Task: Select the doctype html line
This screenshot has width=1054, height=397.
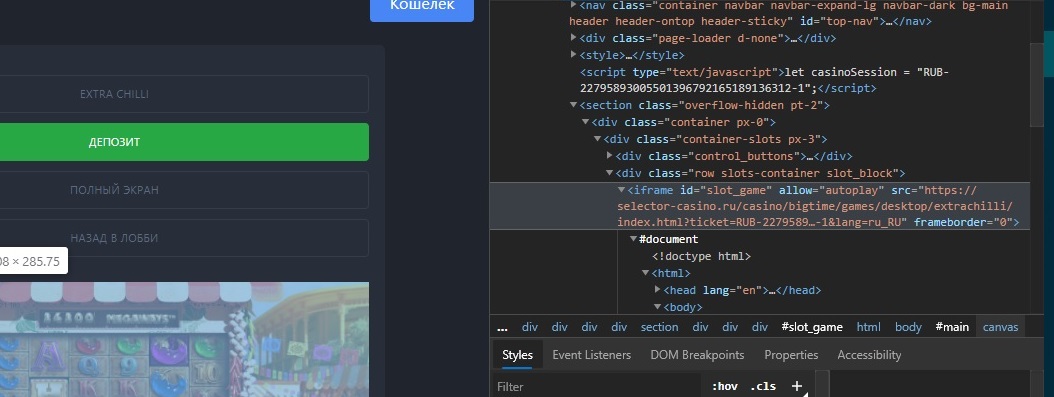Action: (701, 256)
